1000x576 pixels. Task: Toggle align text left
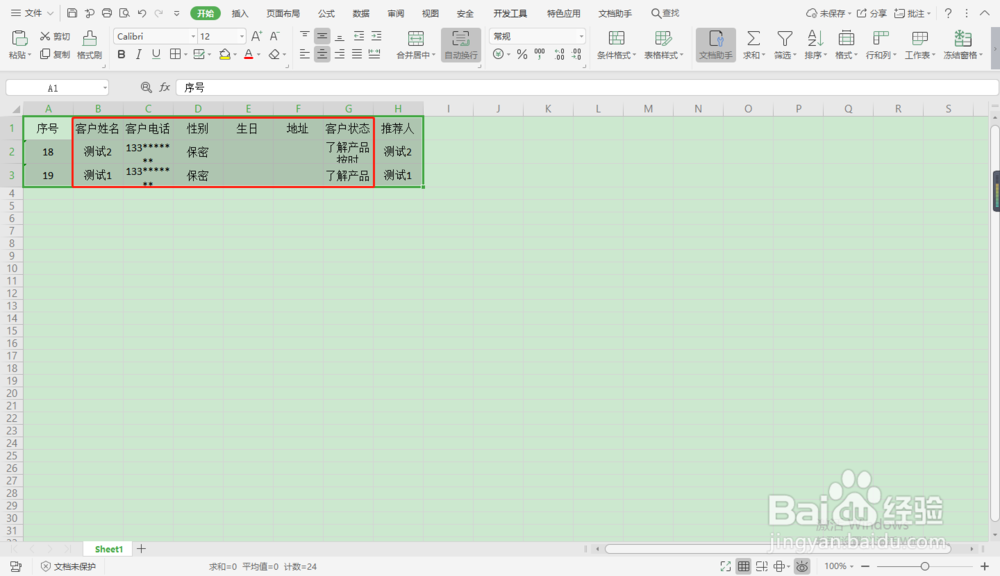[x=305, y=54]
